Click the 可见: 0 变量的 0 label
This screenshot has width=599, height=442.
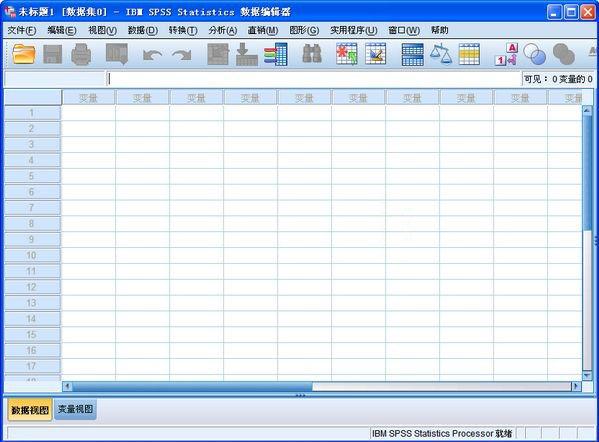pos(558,79)
